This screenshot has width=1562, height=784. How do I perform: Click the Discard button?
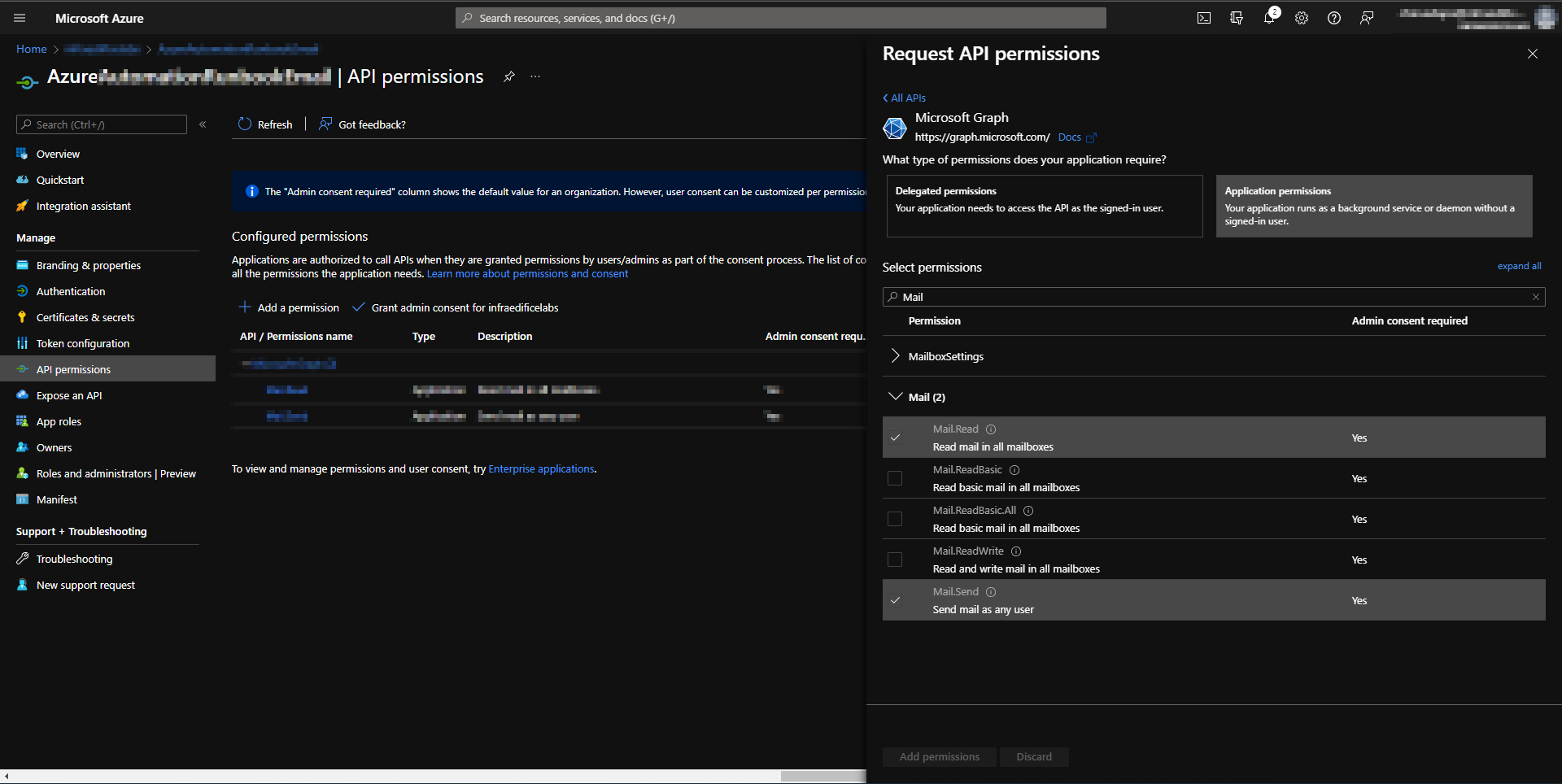click(x=1034, y=756)
